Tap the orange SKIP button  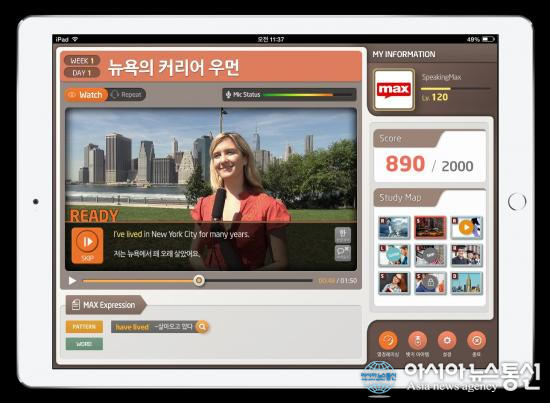87,245
